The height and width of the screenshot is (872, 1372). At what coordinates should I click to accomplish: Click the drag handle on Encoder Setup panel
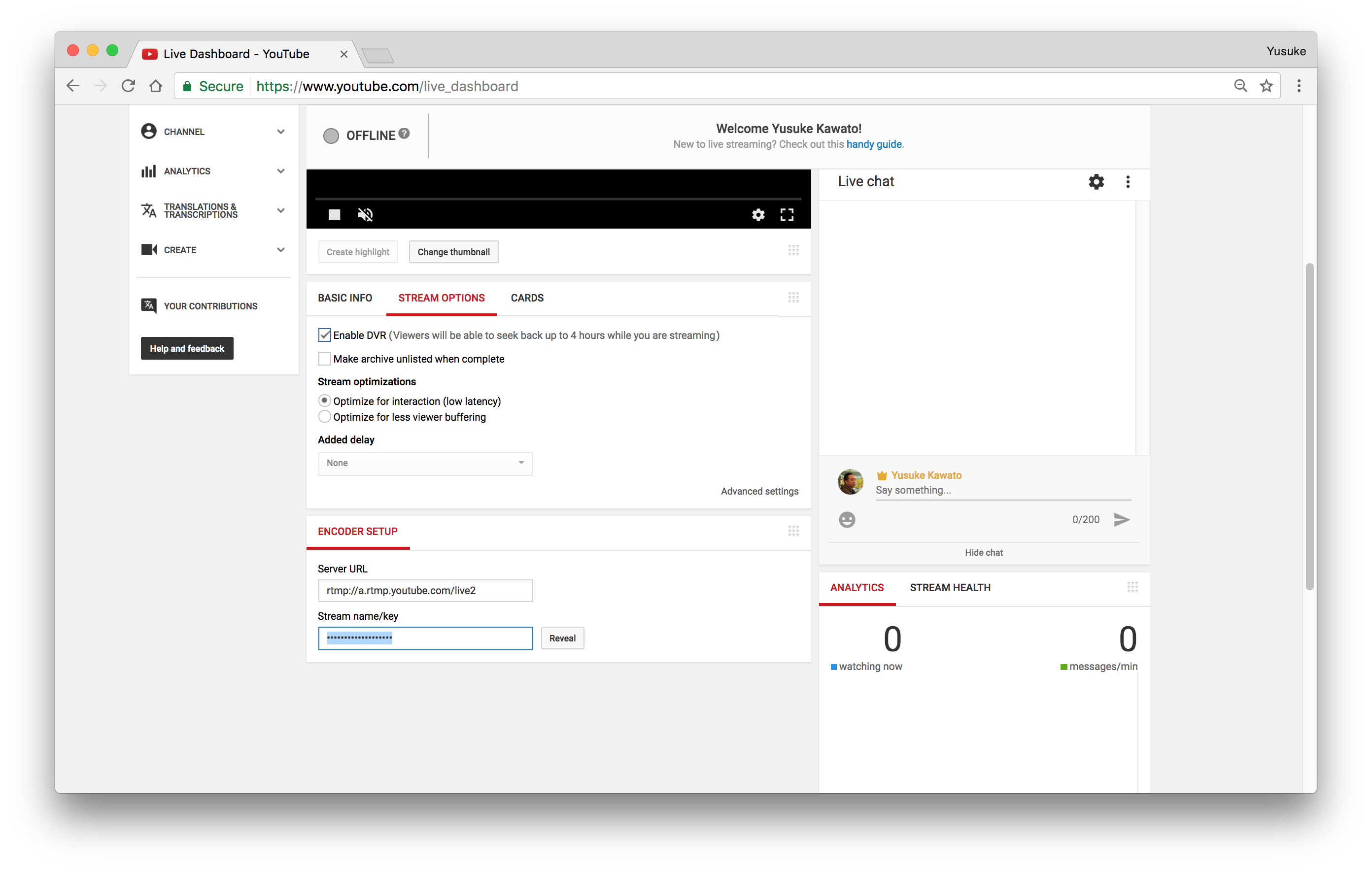793,531
